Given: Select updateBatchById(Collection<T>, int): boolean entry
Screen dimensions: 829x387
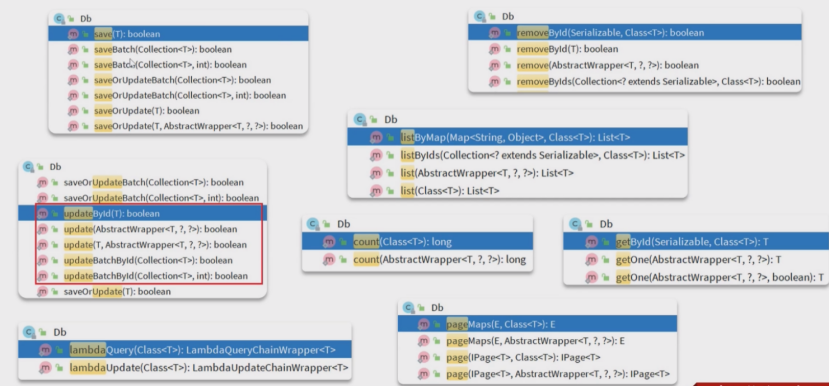Looking at the screenshot, I should 143,276.
